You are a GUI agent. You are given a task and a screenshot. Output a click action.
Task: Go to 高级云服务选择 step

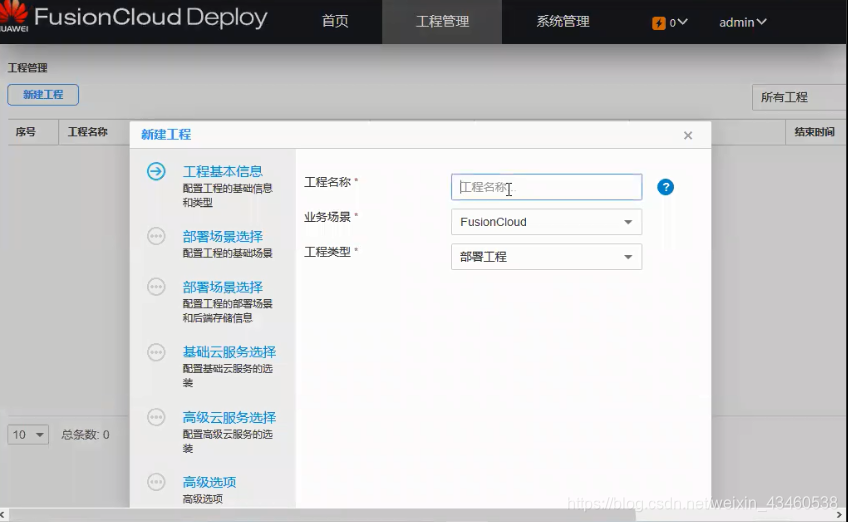[x=229, y=417]
